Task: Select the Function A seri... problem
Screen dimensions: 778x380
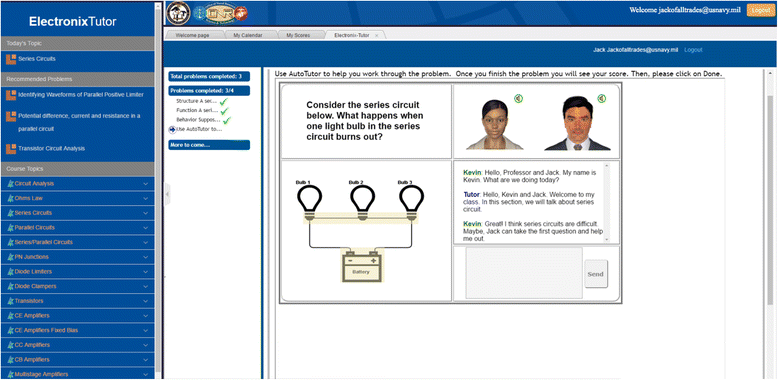Action: click(x=196, y=111)
